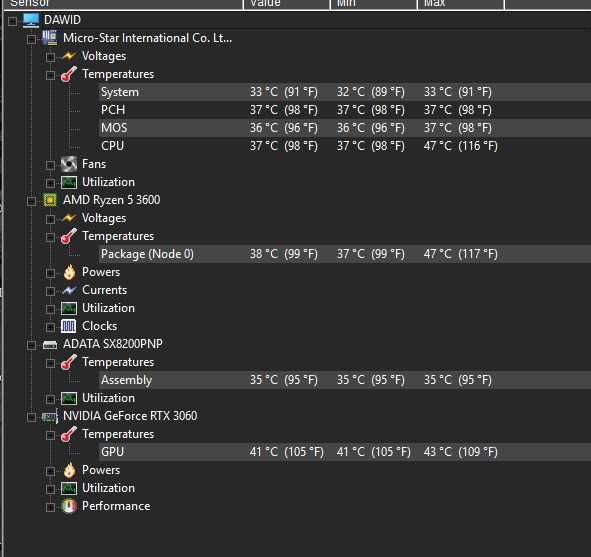591x557 pixels.
Task: Select the CPU temperature row label
Action: click(x=112, y=146)
